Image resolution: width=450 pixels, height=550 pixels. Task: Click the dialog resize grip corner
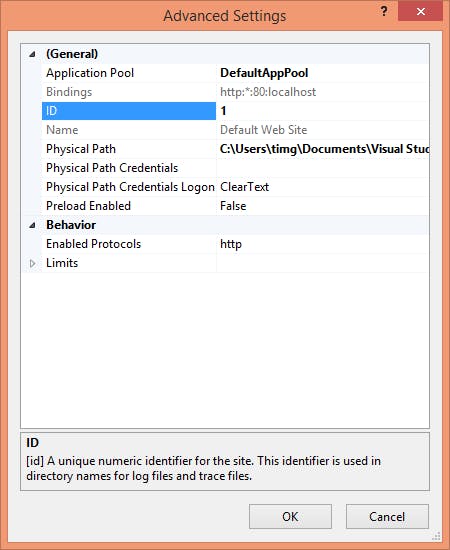[437, 536]
